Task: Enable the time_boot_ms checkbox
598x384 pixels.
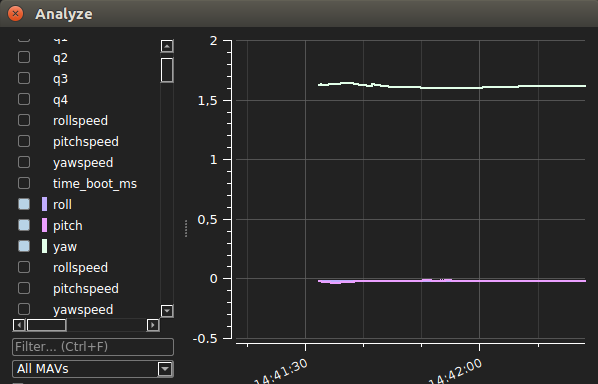Action: (x=24, y=183)
